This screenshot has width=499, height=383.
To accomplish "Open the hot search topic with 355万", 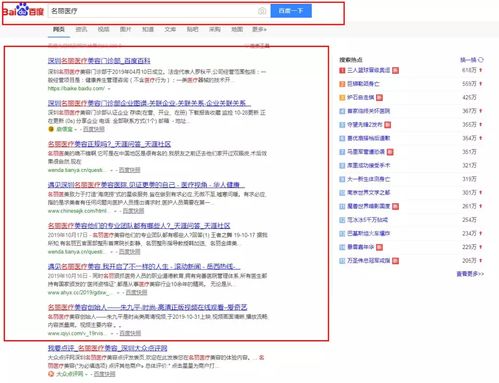I will pyautogui.click(x=365, y=125).
